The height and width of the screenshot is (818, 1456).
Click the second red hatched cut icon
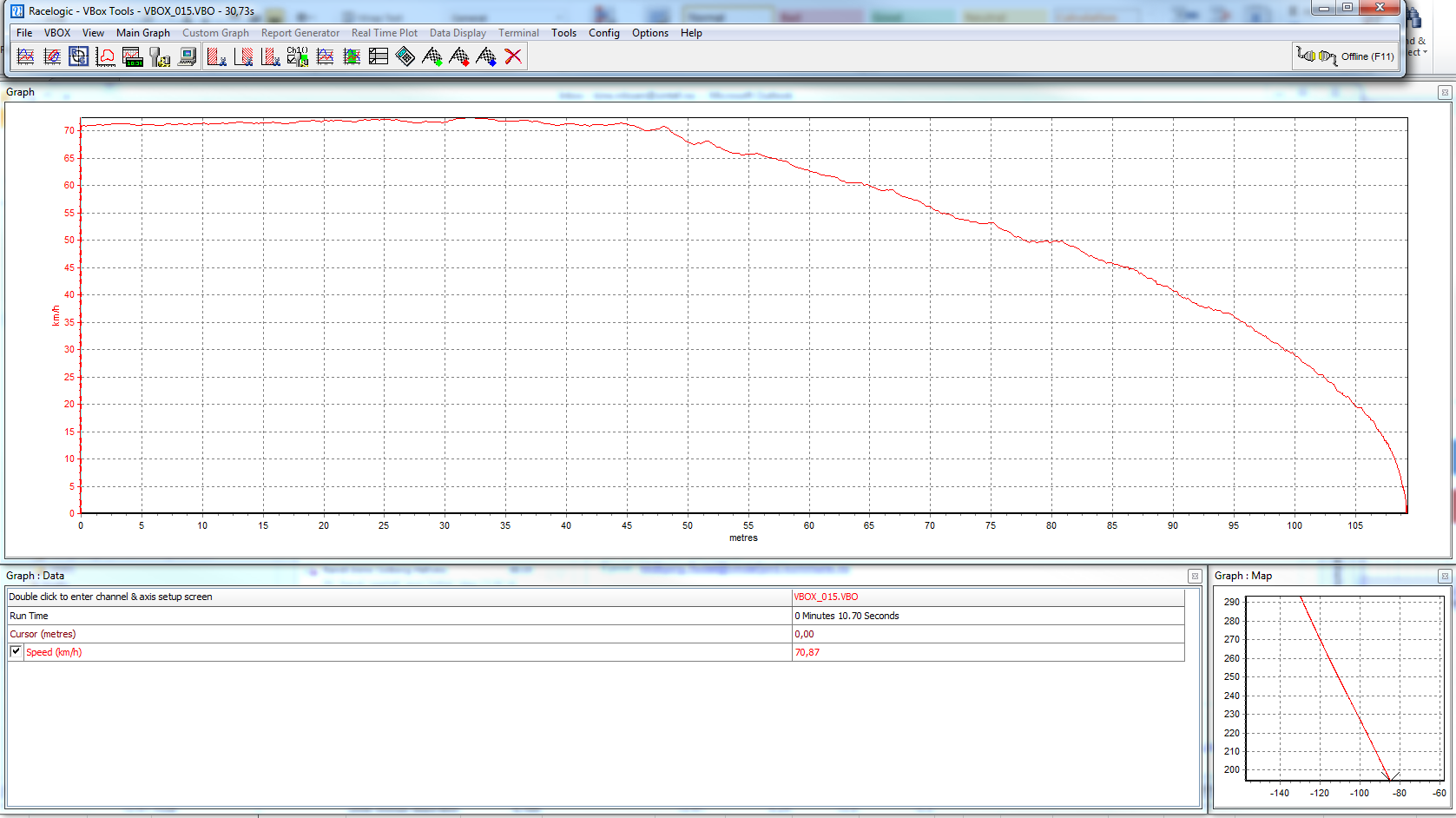[244, 56]
